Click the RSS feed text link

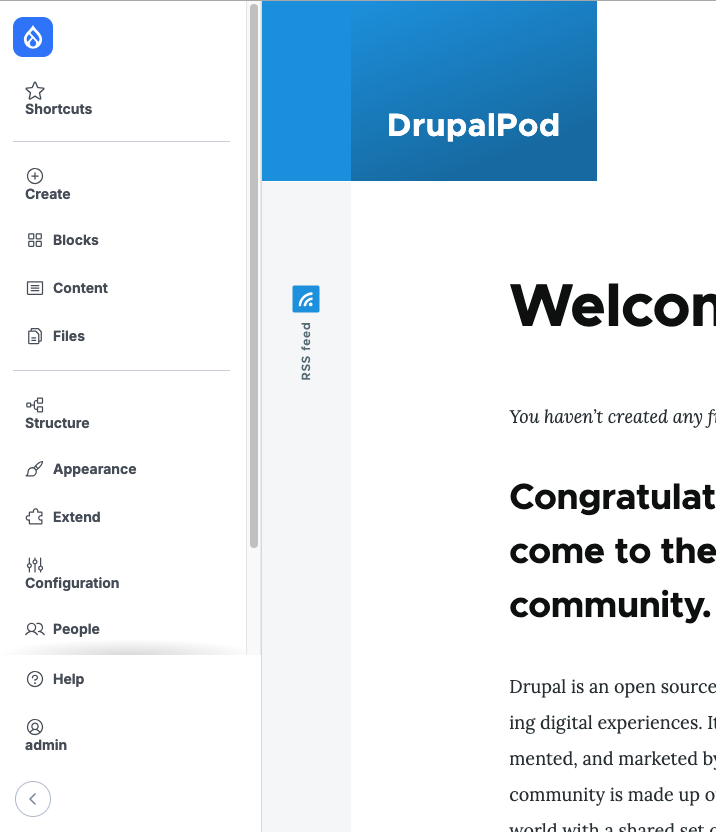point(306,351)
